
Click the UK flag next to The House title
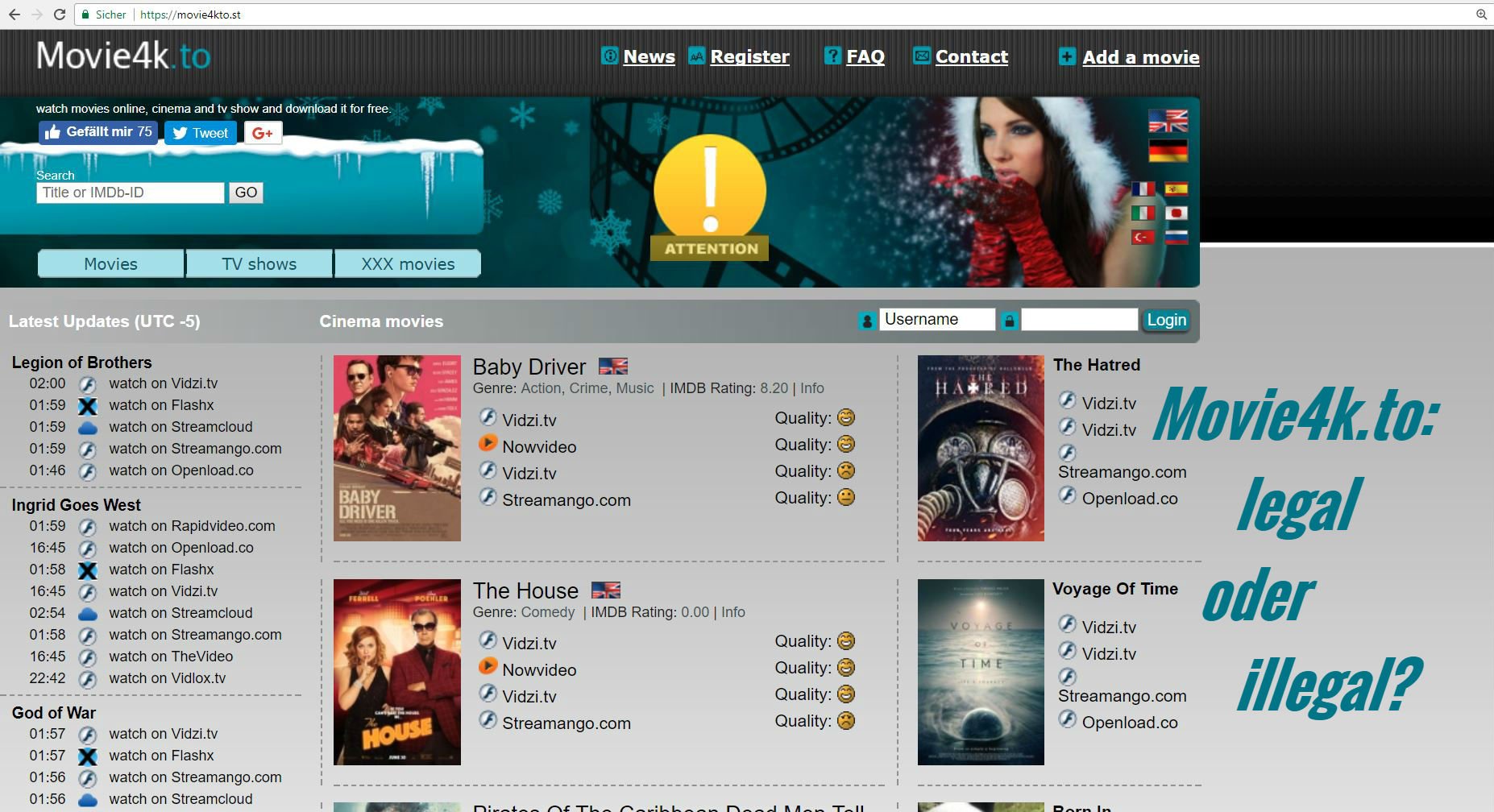606,590
